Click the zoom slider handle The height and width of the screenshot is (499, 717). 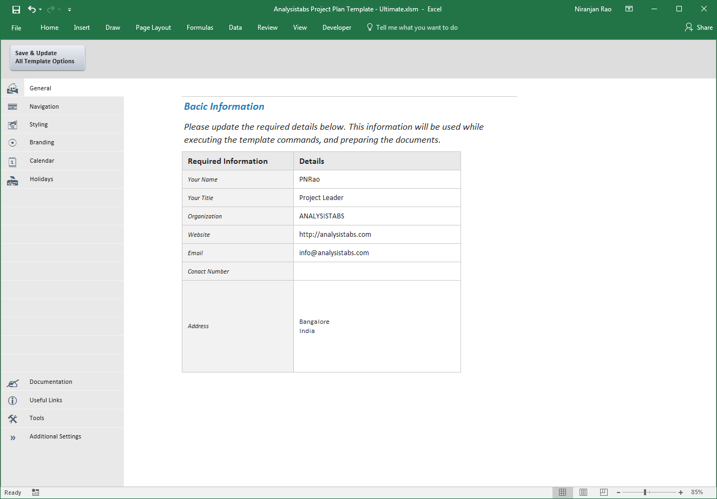coord(645,492)
